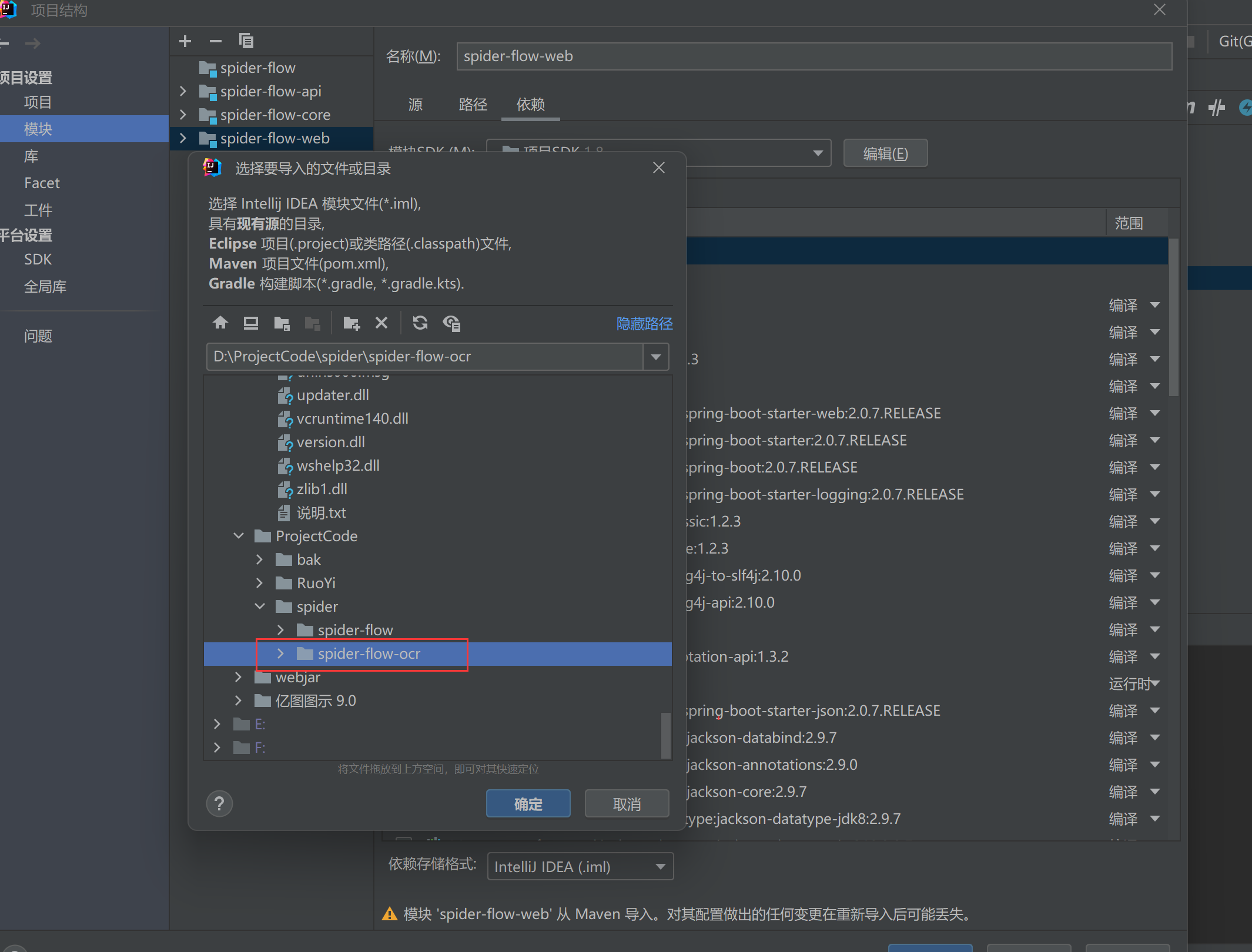Cancel import with 取消 button
The image size is (1252, 952).
(627, 803)
